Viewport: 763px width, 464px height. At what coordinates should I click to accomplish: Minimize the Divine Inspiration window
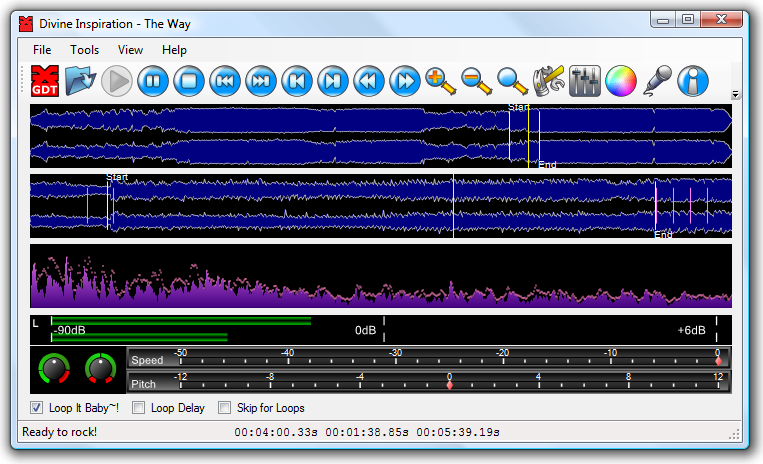pyautogui.click(x=663, y=20)
